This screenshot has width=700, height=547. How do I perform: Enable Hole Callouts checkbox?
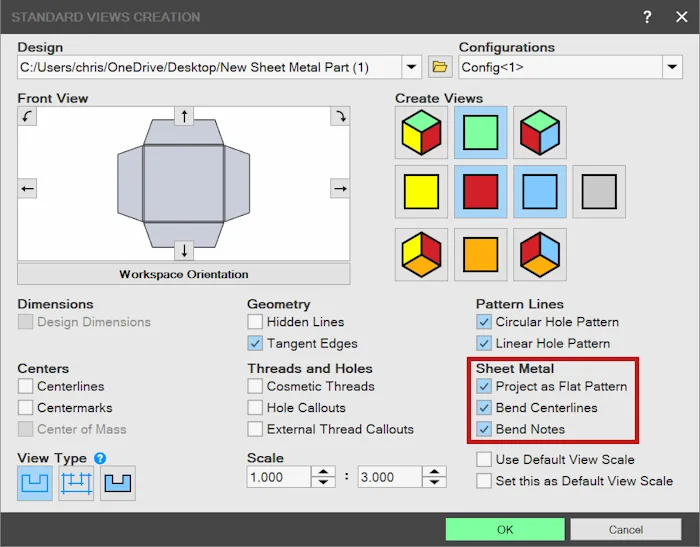point(255,408)
